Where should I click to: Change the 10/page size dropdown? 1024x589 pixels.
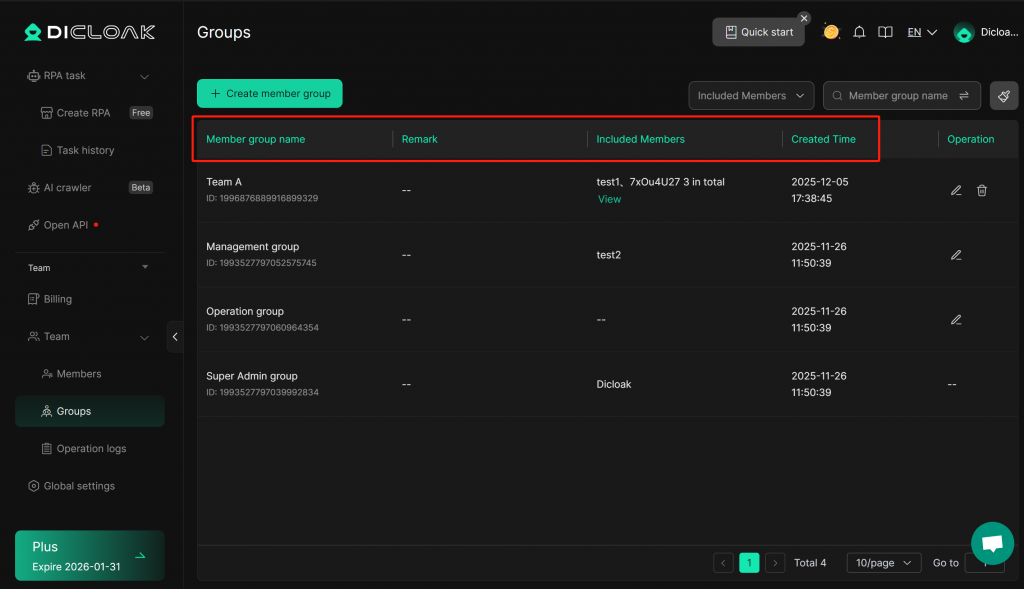tap(883, 563)
